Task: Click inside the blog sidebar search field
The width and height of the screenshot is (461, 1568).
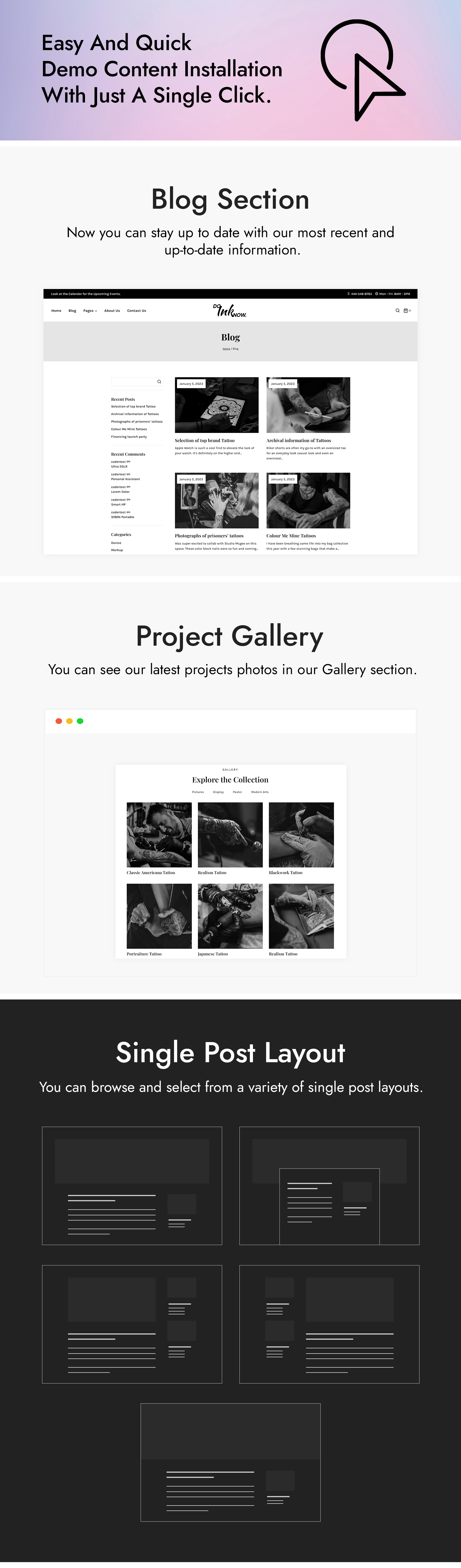Action: (x=133, y=382)
